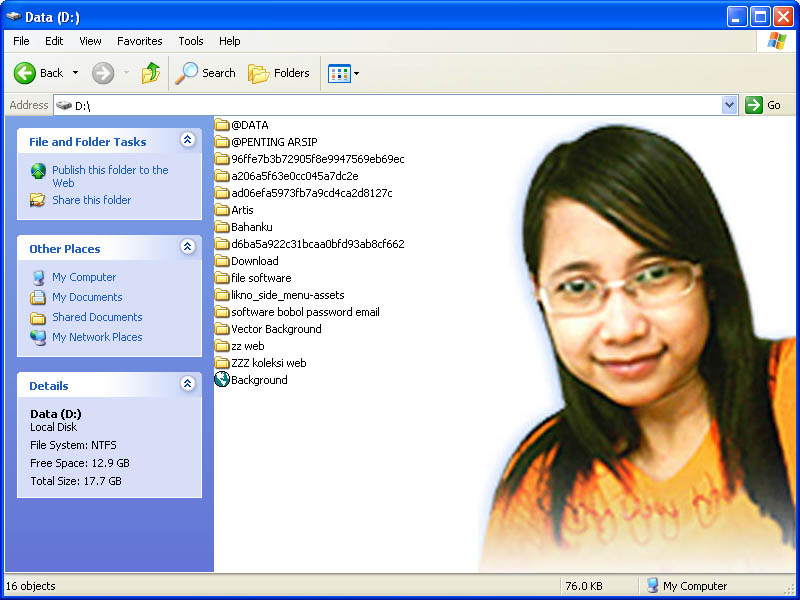Open the View menu
The width and height of the screenshot is (800, 600).
point(90,41)
